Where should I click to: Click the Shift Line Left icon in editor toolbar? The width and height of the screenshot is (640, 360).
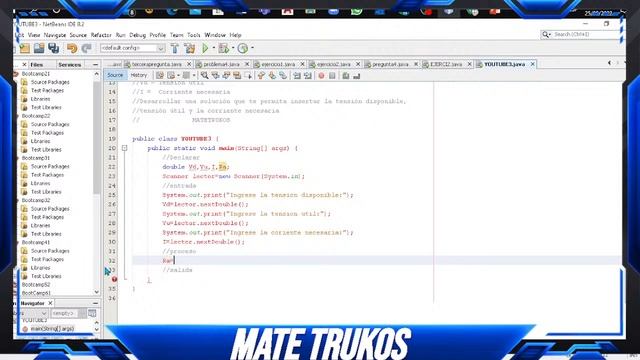click(x=297, y=76)
